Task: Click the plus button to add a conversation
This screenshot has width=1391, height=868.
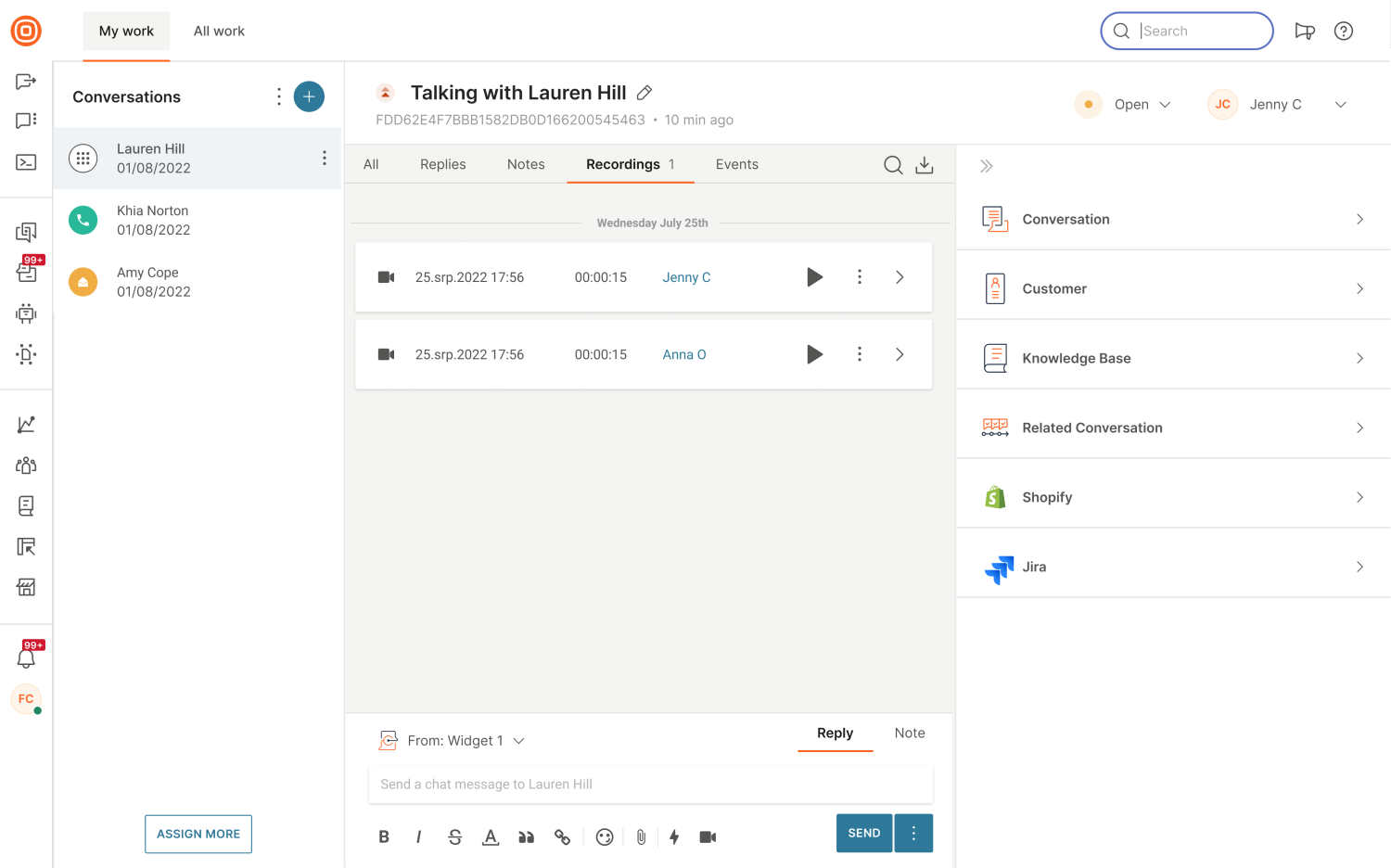Action: coord(309,96)
